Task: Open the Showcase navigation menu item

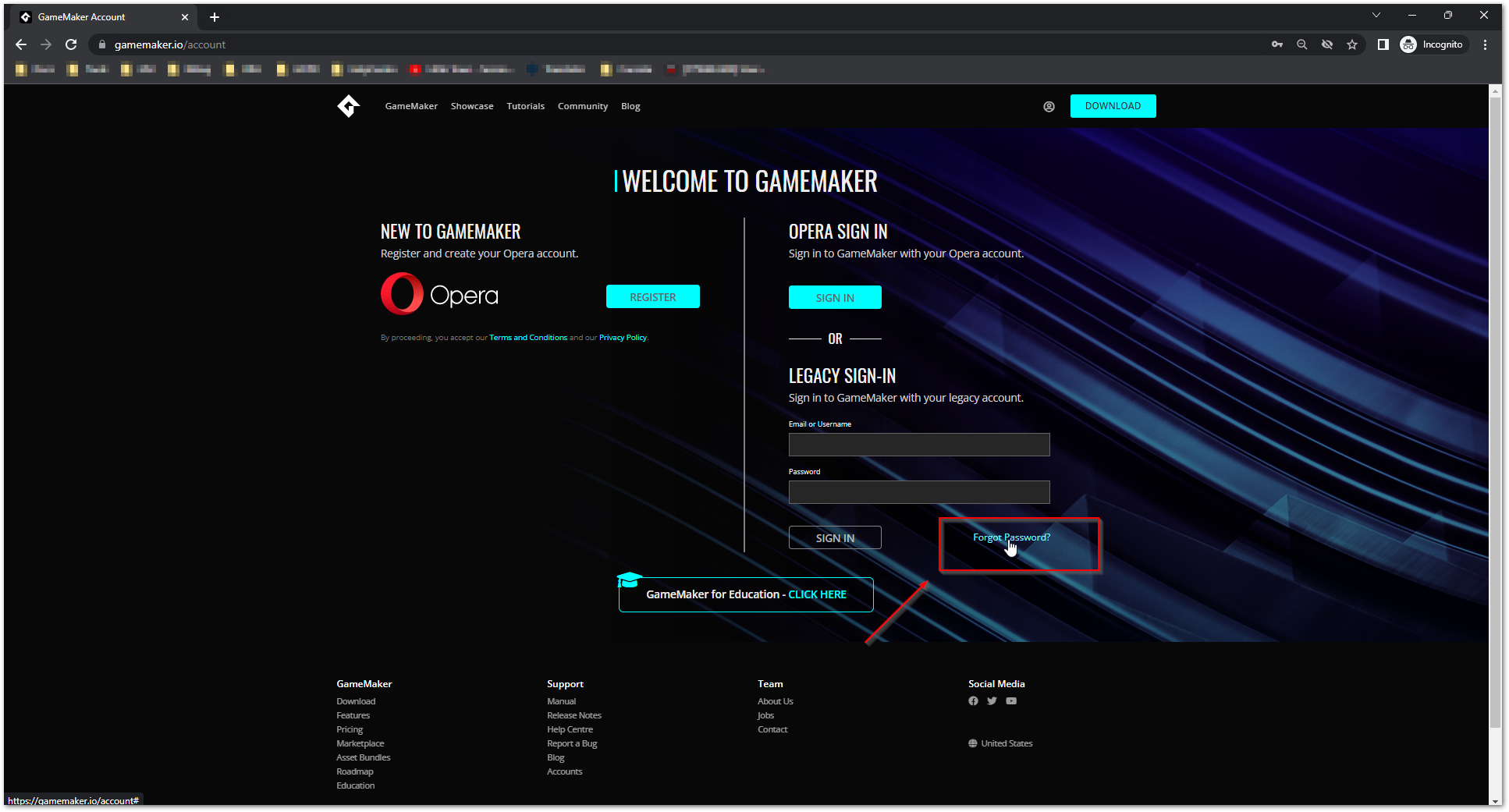Action: pyautogui.click(x=472, y=106)
